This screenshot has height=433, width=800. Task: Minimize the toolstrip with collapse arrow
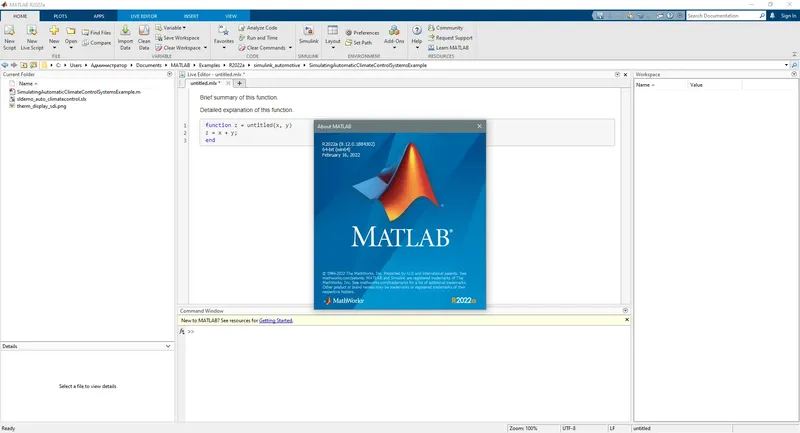point(794,54)
